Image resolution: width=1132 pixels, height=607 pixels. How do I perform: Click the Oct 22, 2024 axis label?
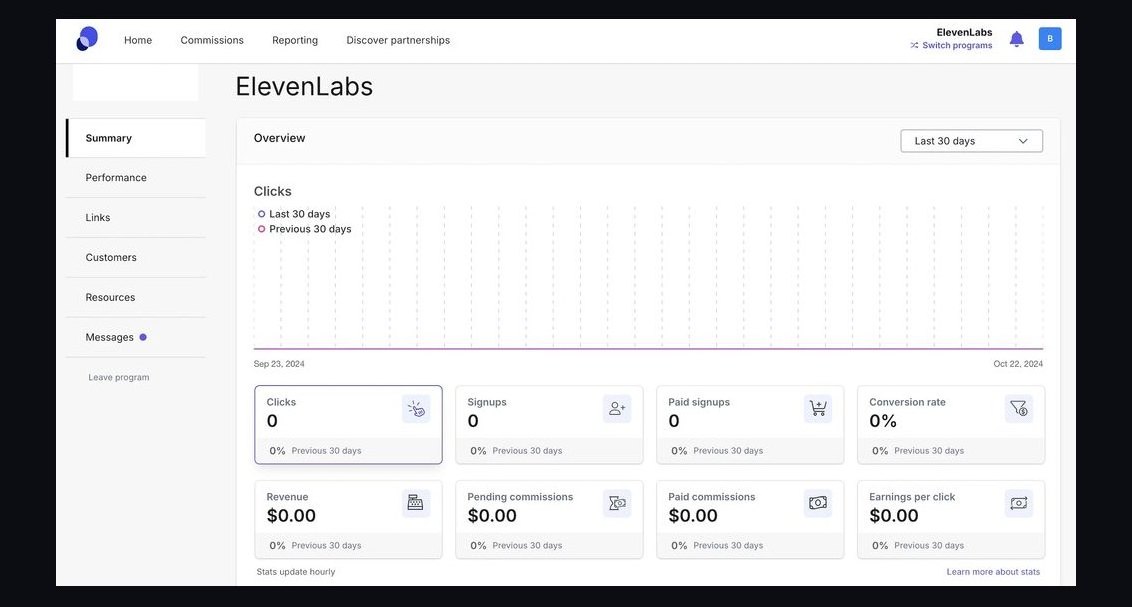(x=1018, y=364)
